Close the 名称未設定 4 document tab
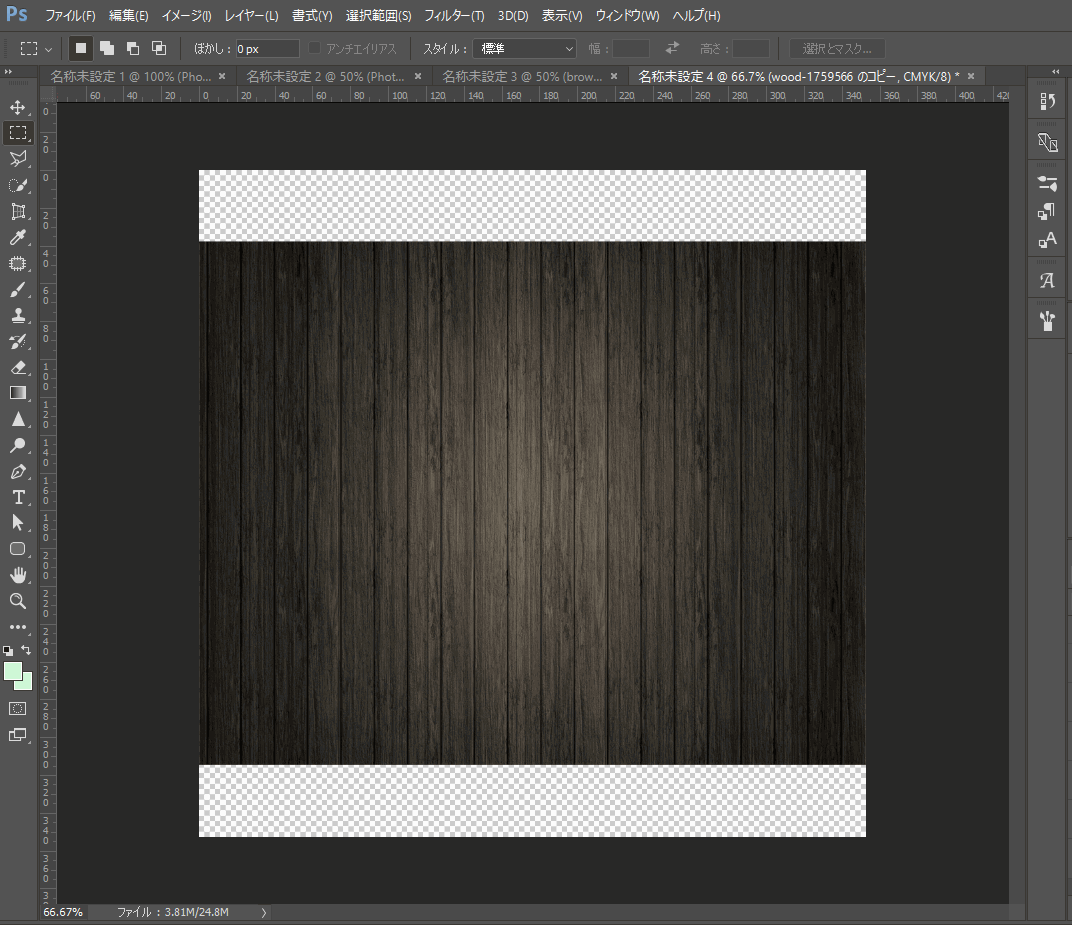Image resolution: width=1072 pixels, height=925 pixels. point(971,77)
